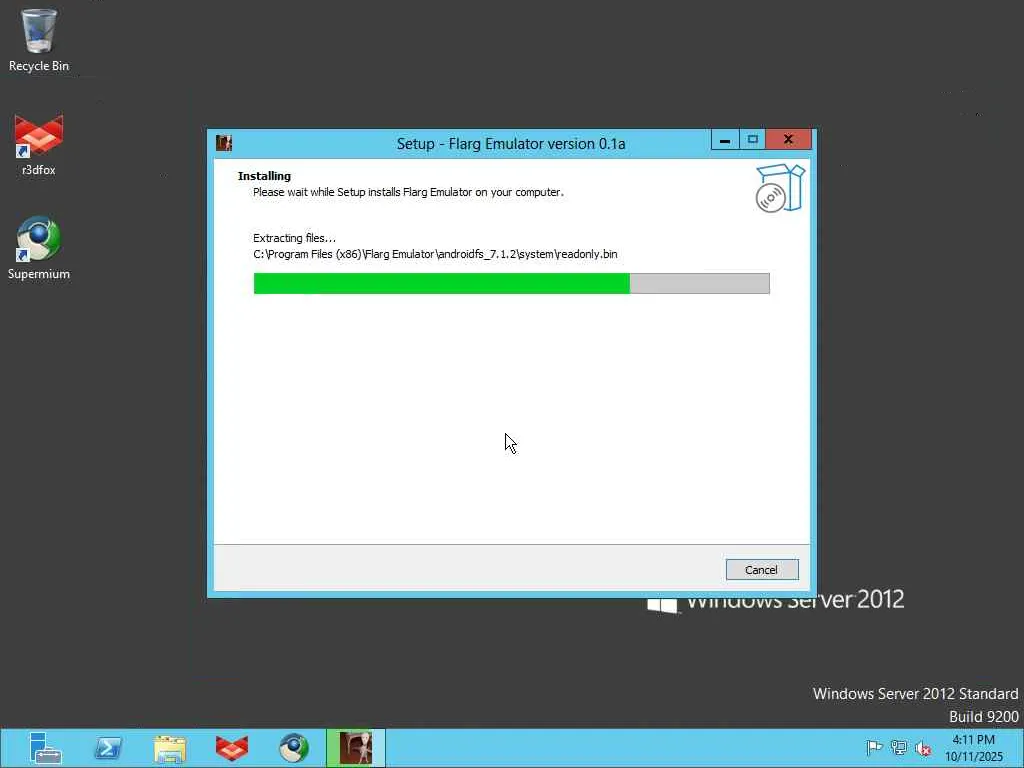Open File Explorer from the taskbar
Viewport: 1024px width, 768px height.
(170, 748)
